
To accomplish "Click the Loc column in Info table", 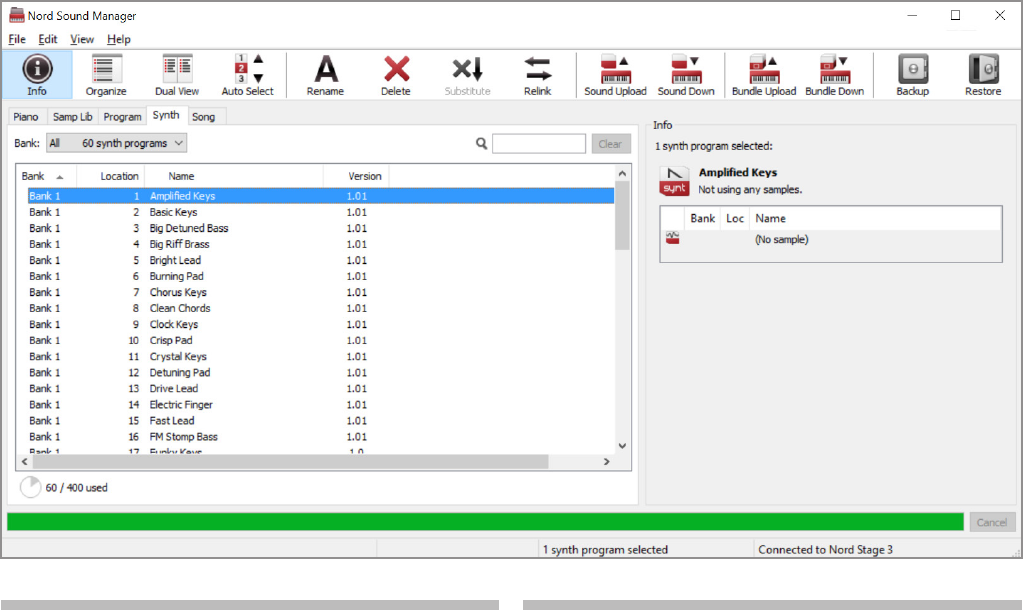I will 735,219.
